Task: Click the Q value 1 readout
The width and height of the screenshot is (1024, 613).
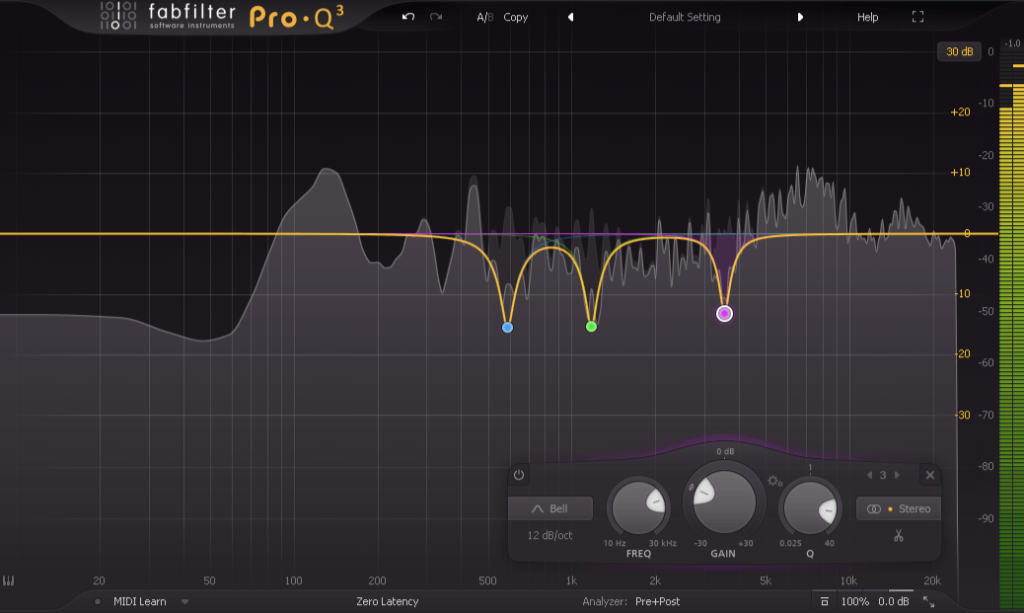Action: (810, 467)
